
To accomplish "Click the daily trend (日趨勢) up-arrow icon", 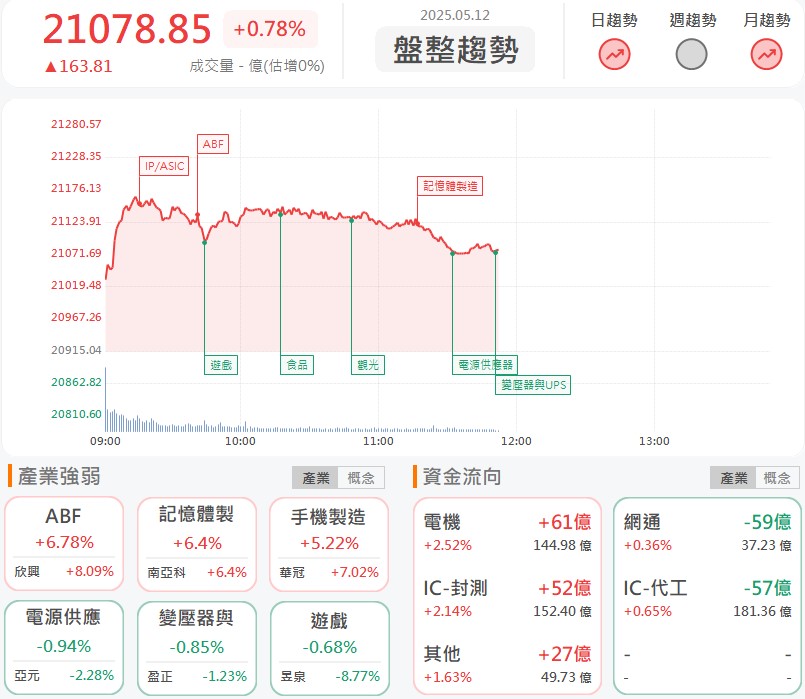I will [614, 54].
